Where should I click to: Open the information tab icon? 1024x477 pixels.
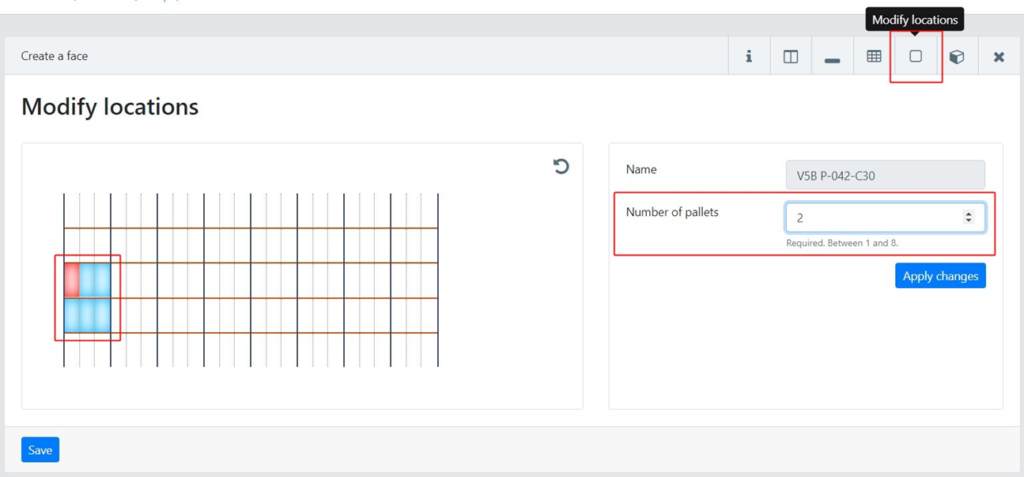pyautogui.click(x=749, y=57)
